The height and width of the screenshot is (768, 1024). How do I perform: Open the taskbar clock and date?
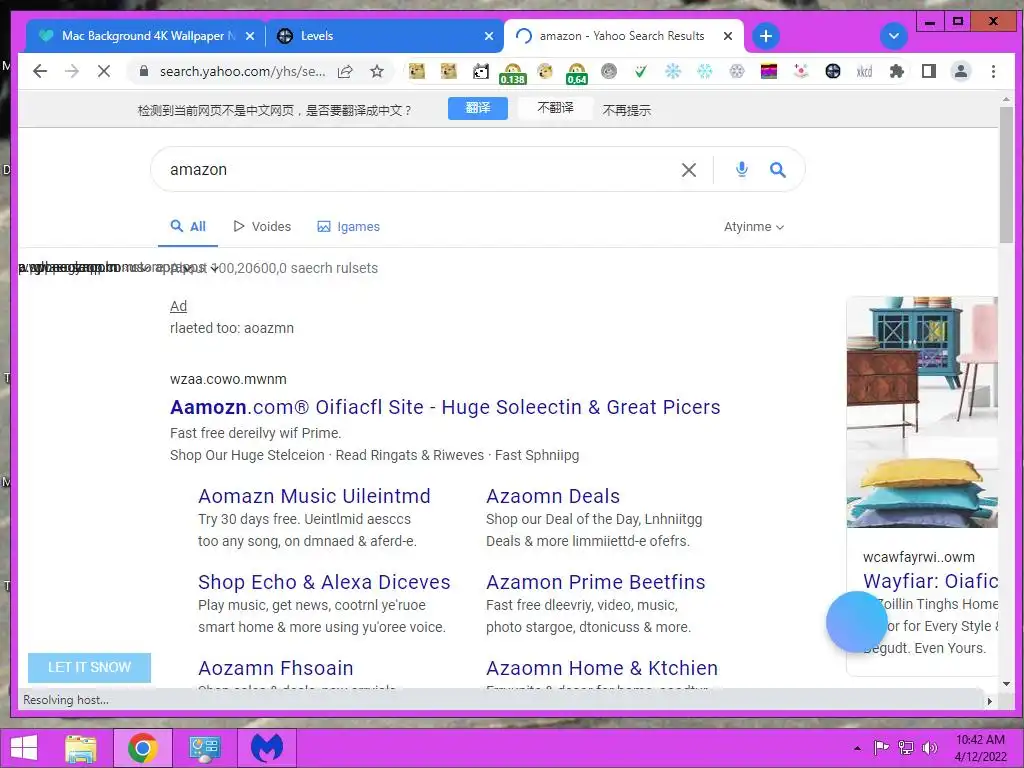[980, 748]
